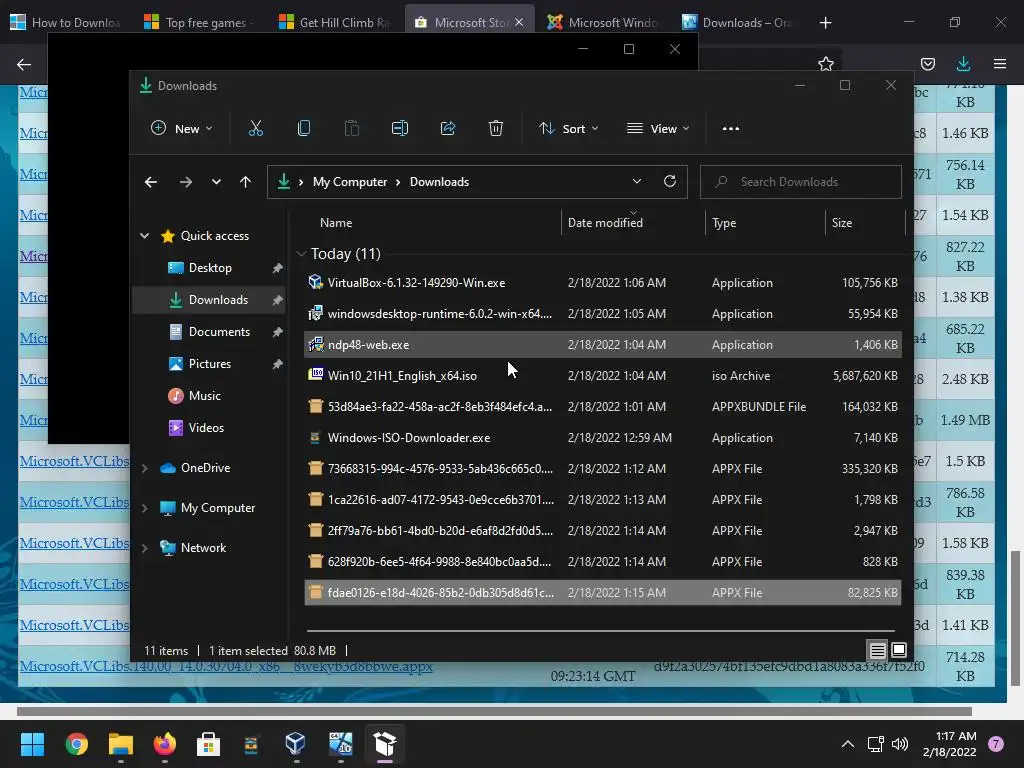Viewport: 1024px width, 768px height.
Task: Switch to Top free games tab
Action: (x=199, y=22)
